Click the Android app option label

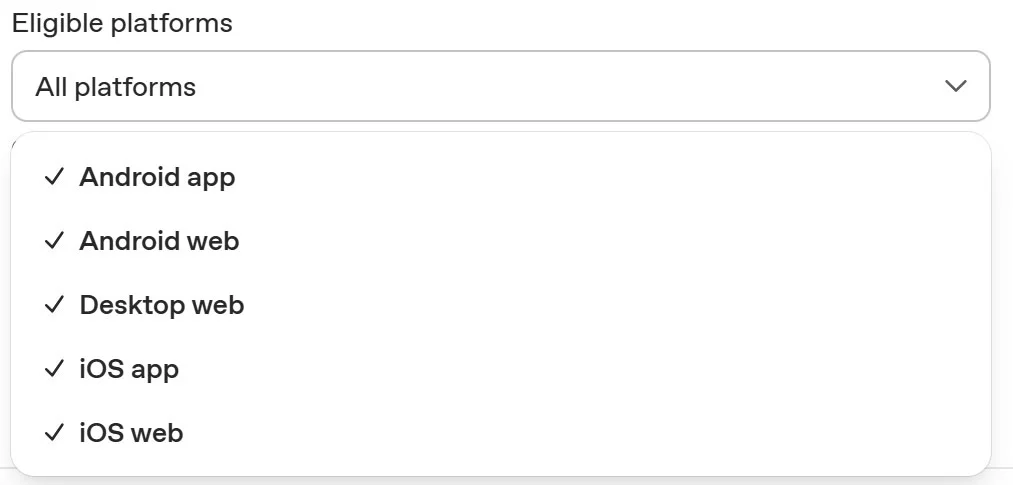(157, 178)
